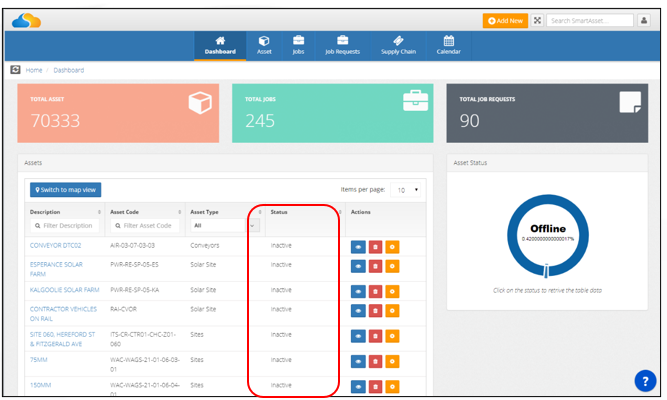Delete the 75MM asset row

pos(375,362)
